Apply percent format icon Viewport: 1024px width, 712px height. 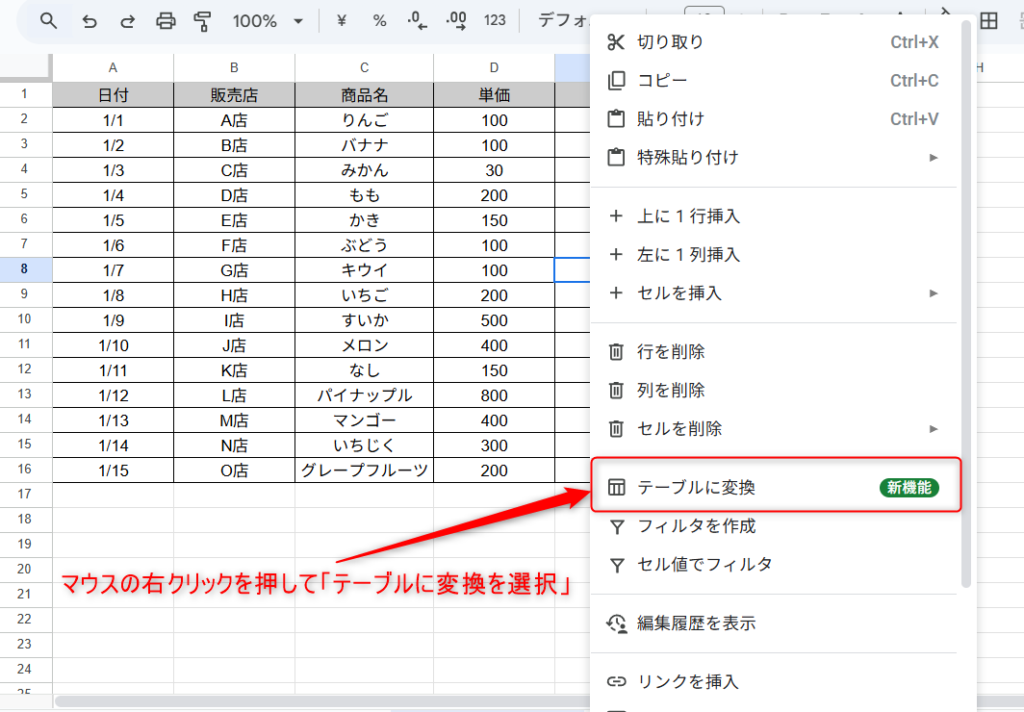click(x=380, y=21)
